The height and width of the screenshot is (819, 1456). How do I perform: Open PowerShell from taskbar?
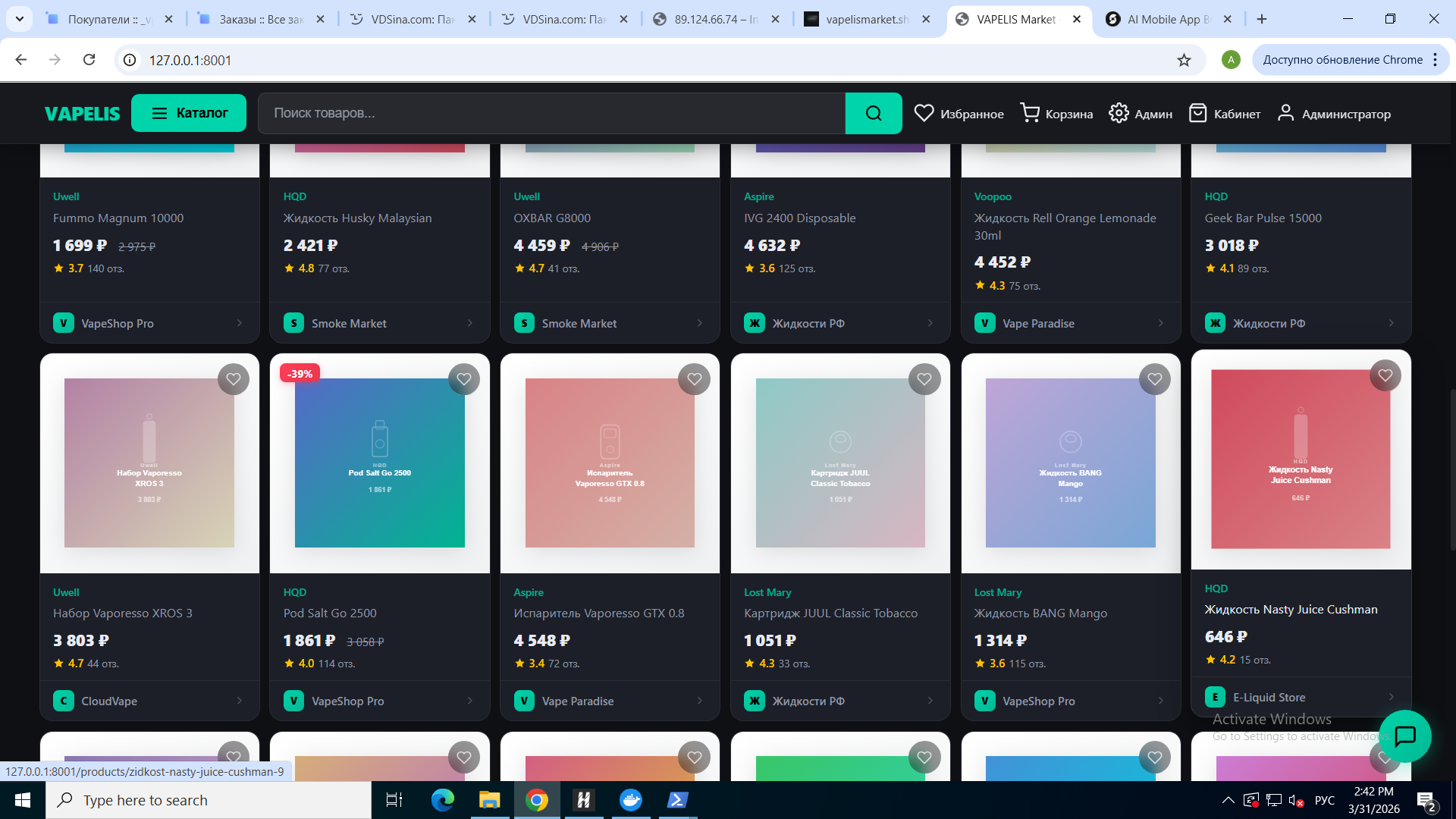677,800
